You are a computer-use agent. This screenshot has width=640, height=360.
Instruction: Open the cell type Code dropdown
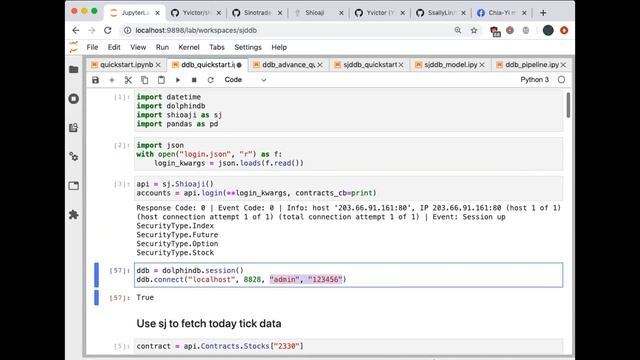[245, 80]
